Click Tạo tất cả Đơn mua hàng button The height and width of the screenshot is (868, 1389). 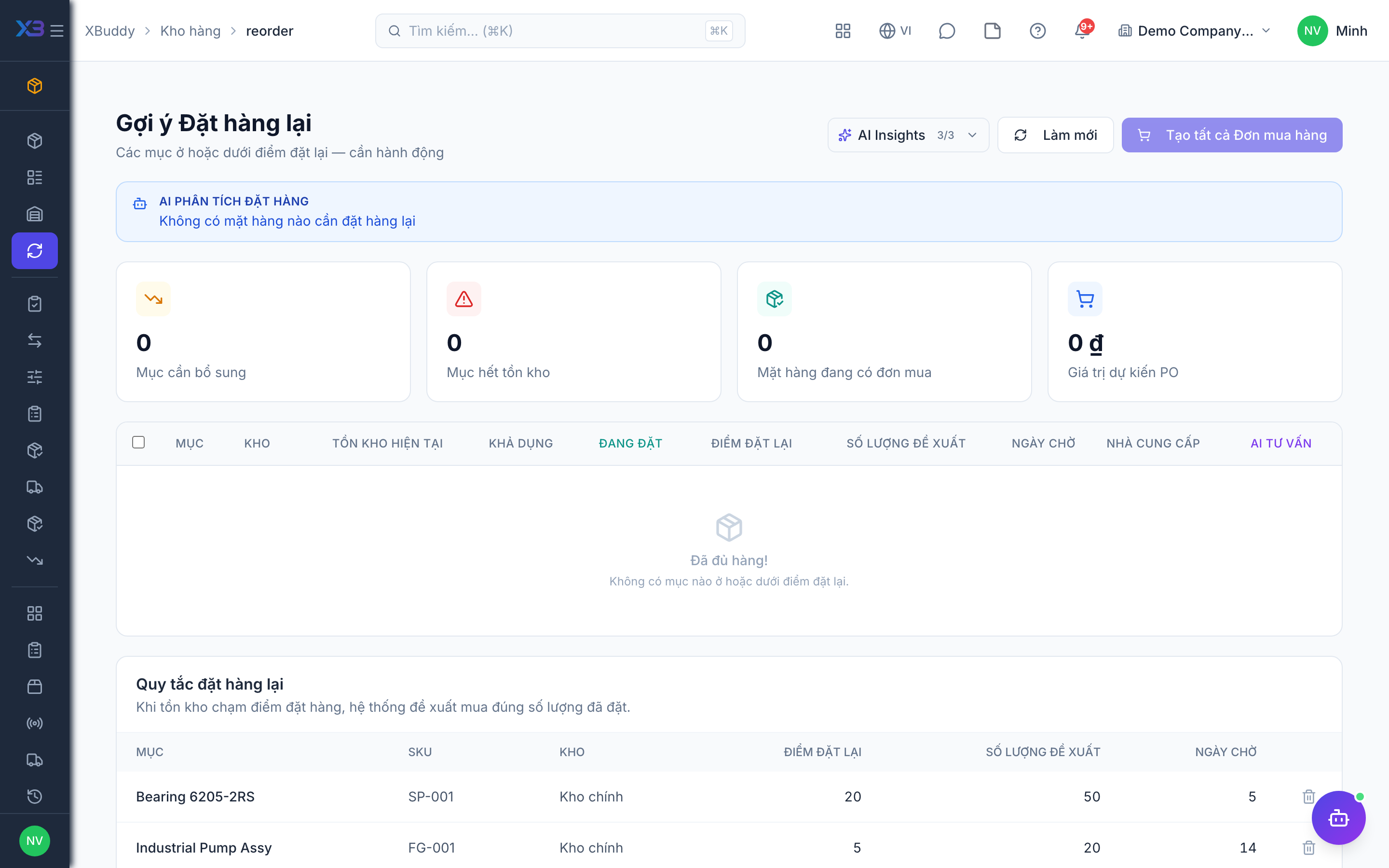[1232, 135]
